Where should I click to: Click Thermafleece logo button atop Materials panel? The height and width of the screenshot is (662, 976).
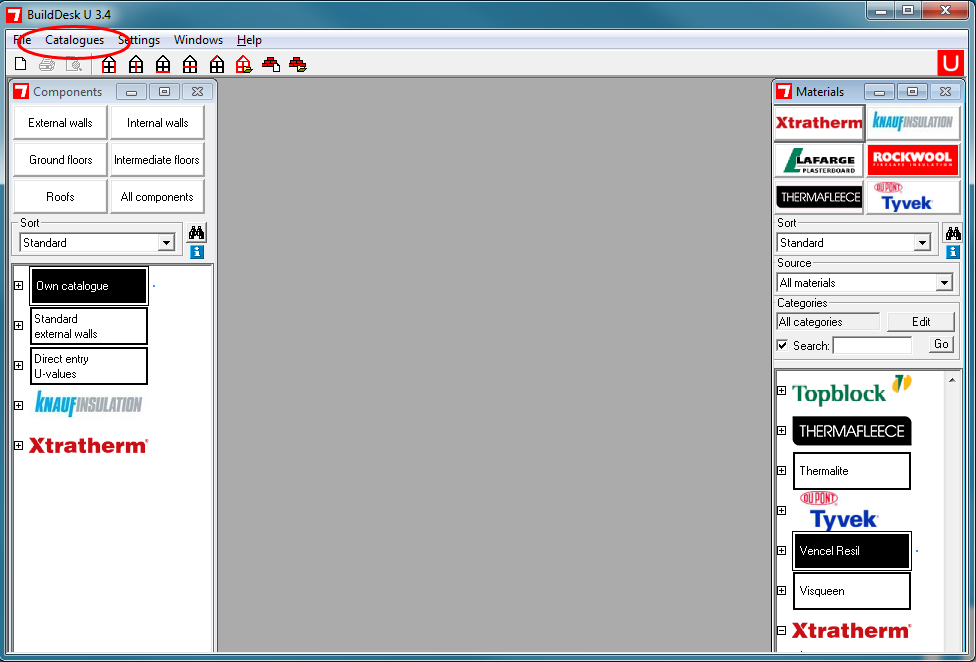click(x=819, y=197)
